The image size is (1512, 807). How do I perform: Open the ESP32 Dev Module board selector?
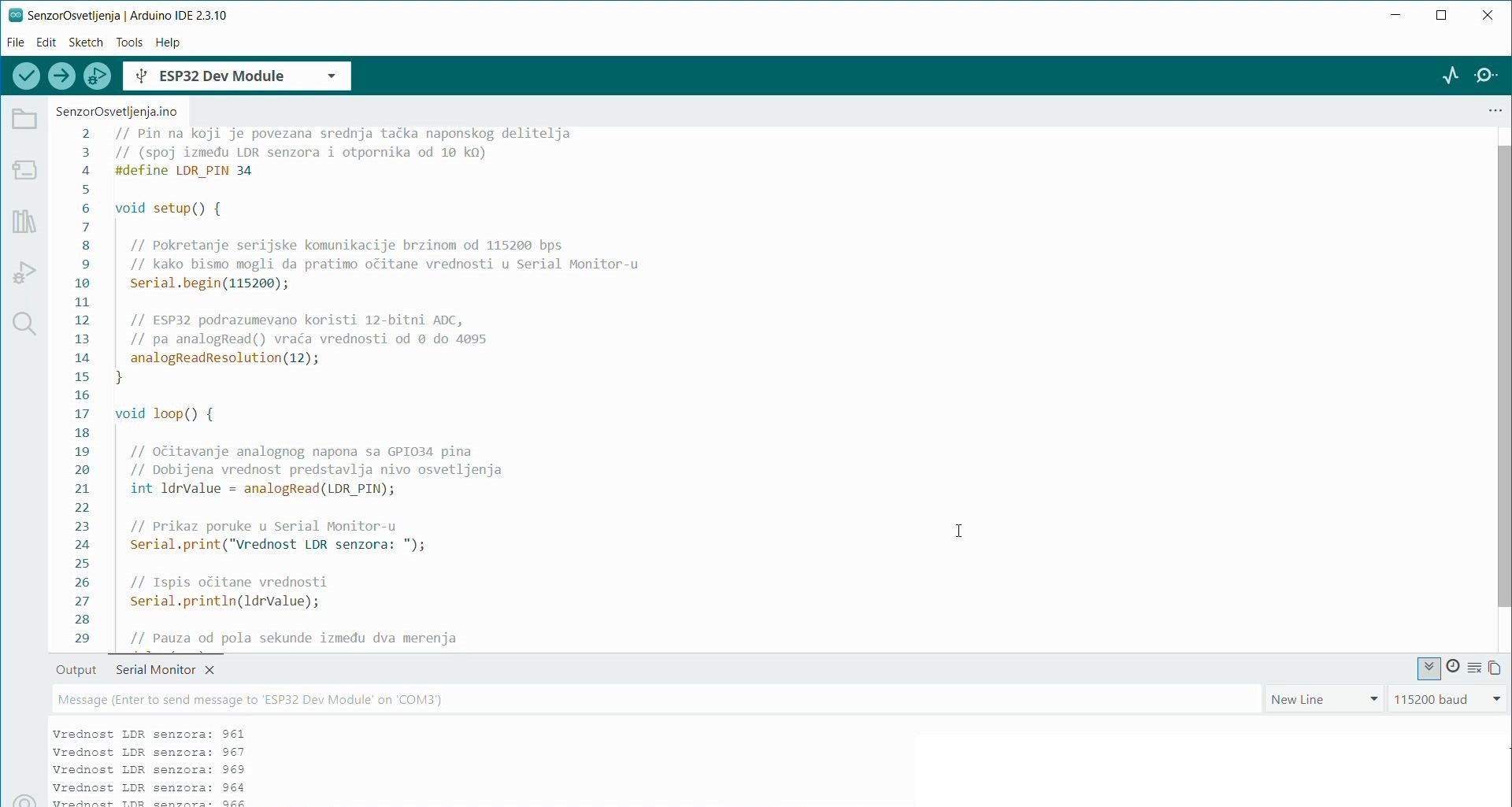(x=237, y=76)
